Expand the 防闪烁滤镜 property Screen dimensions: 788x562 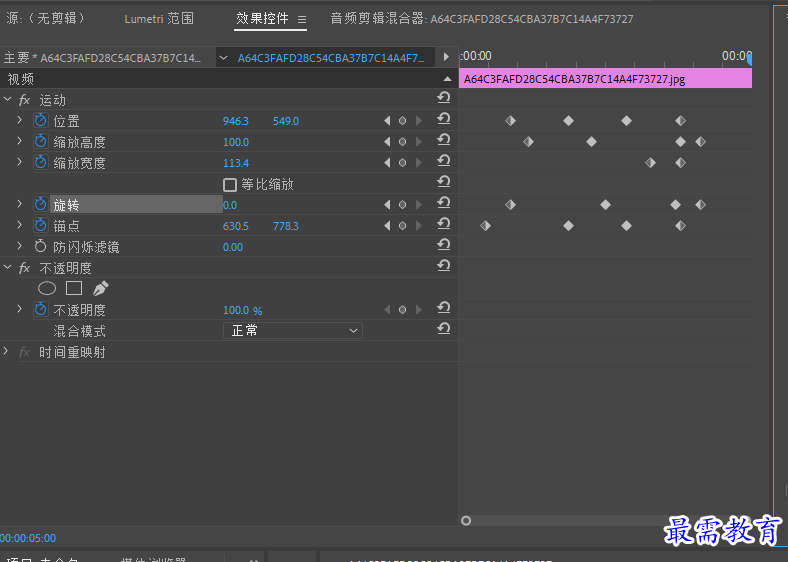click(20, 246)
